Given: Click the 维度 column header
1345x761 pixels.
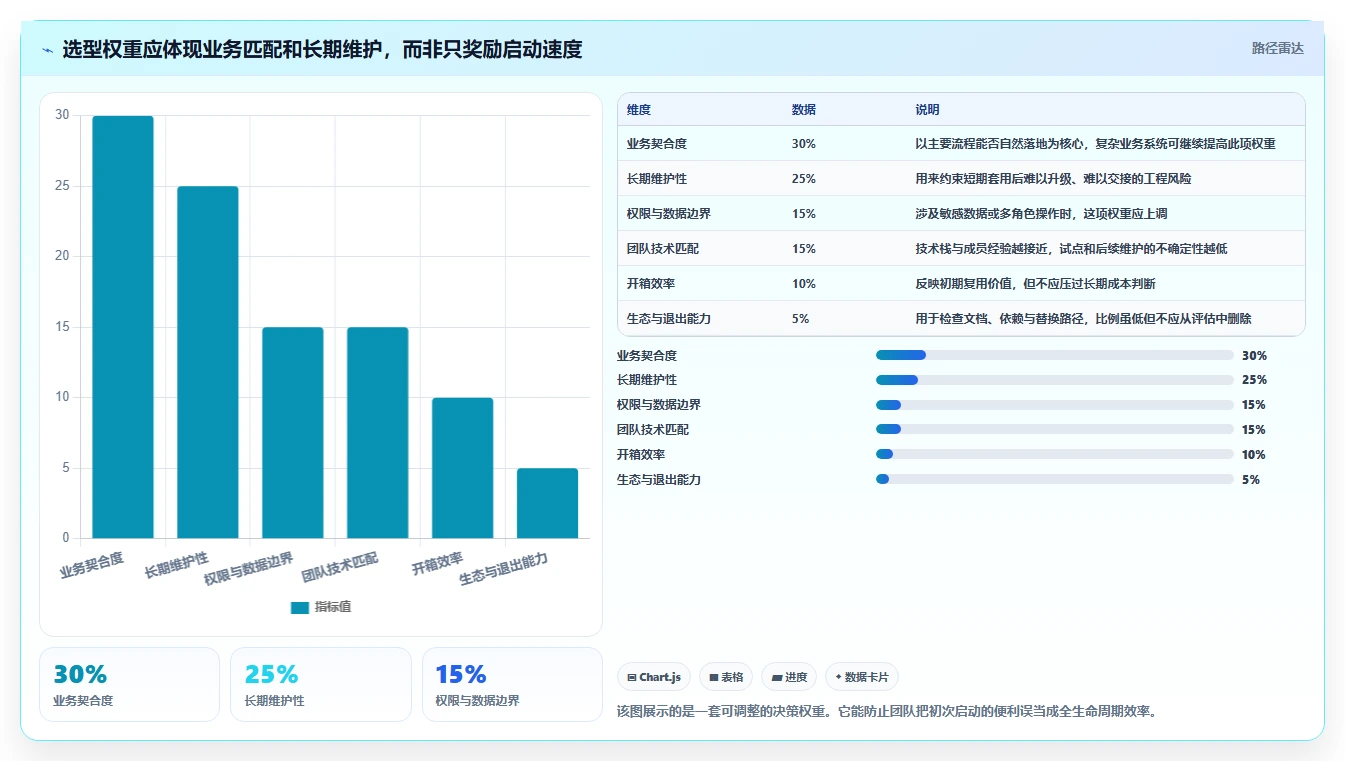Looking at the screenshot, I should pos(639,110).
